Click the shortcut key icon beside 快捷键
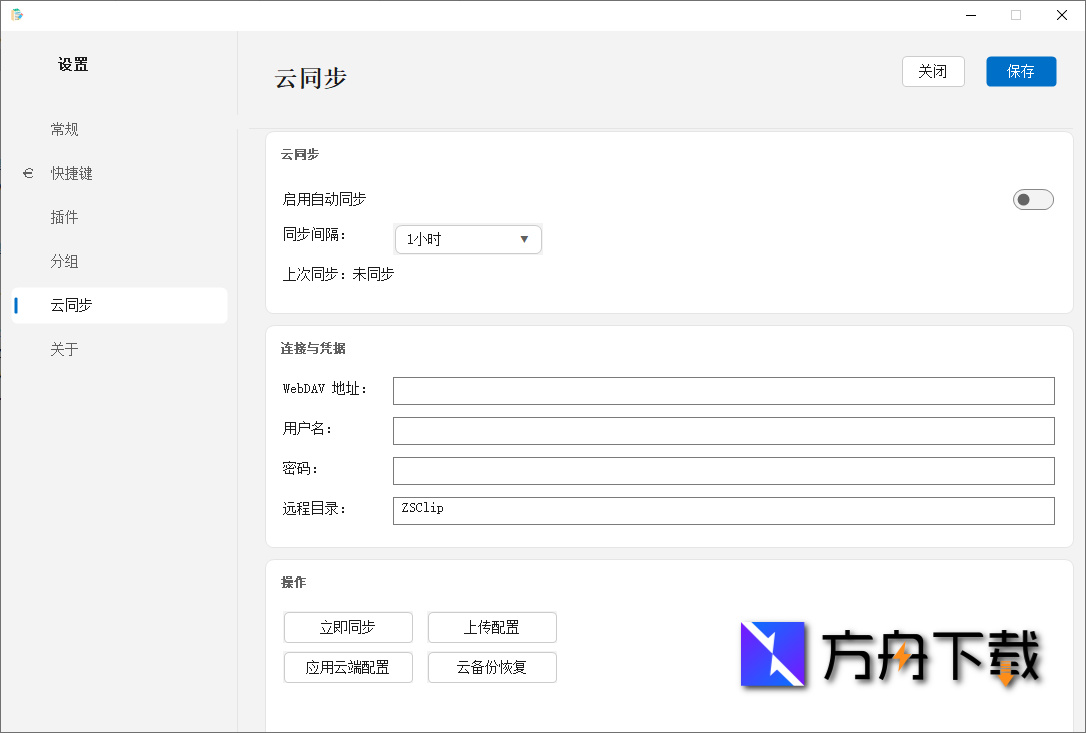The height and width of the screenshot is (733, 1086). pos(27,173)
